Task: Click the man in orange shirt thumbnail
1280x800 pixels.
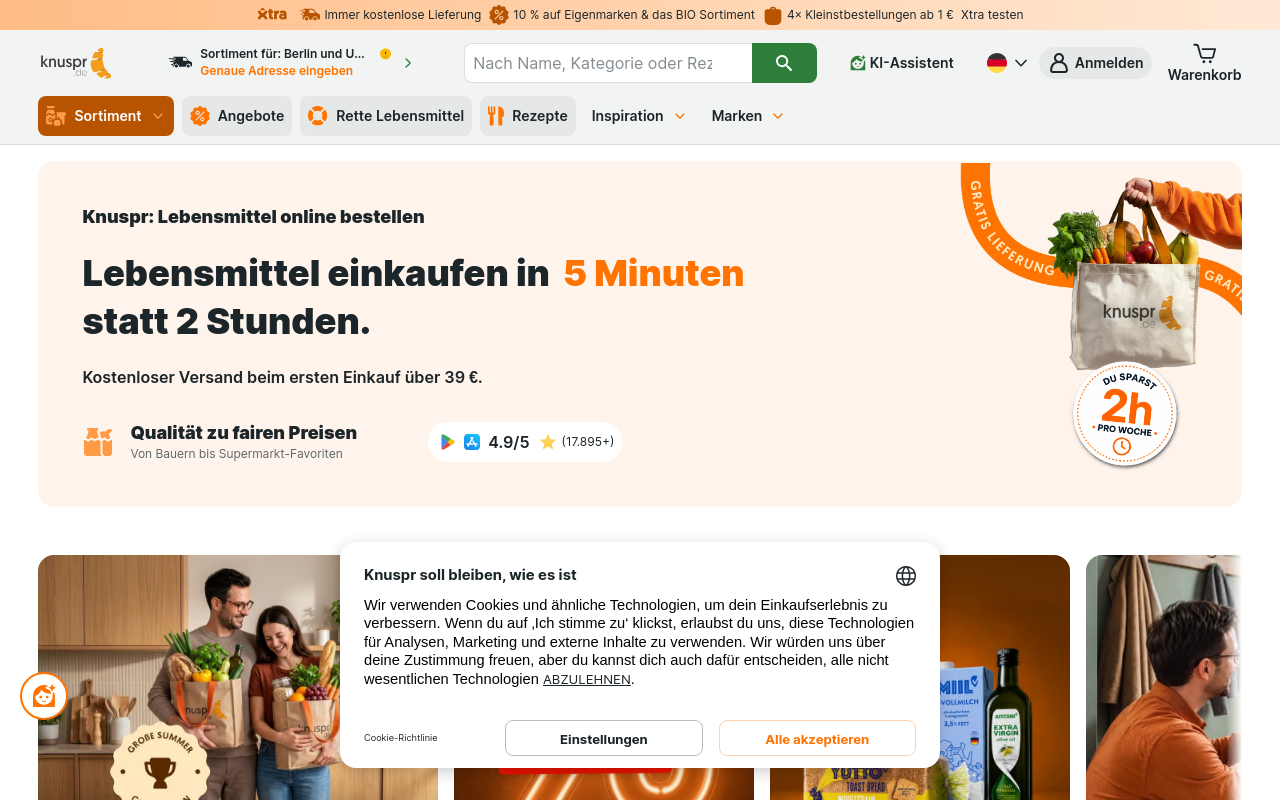Action: coord(1163,677)
